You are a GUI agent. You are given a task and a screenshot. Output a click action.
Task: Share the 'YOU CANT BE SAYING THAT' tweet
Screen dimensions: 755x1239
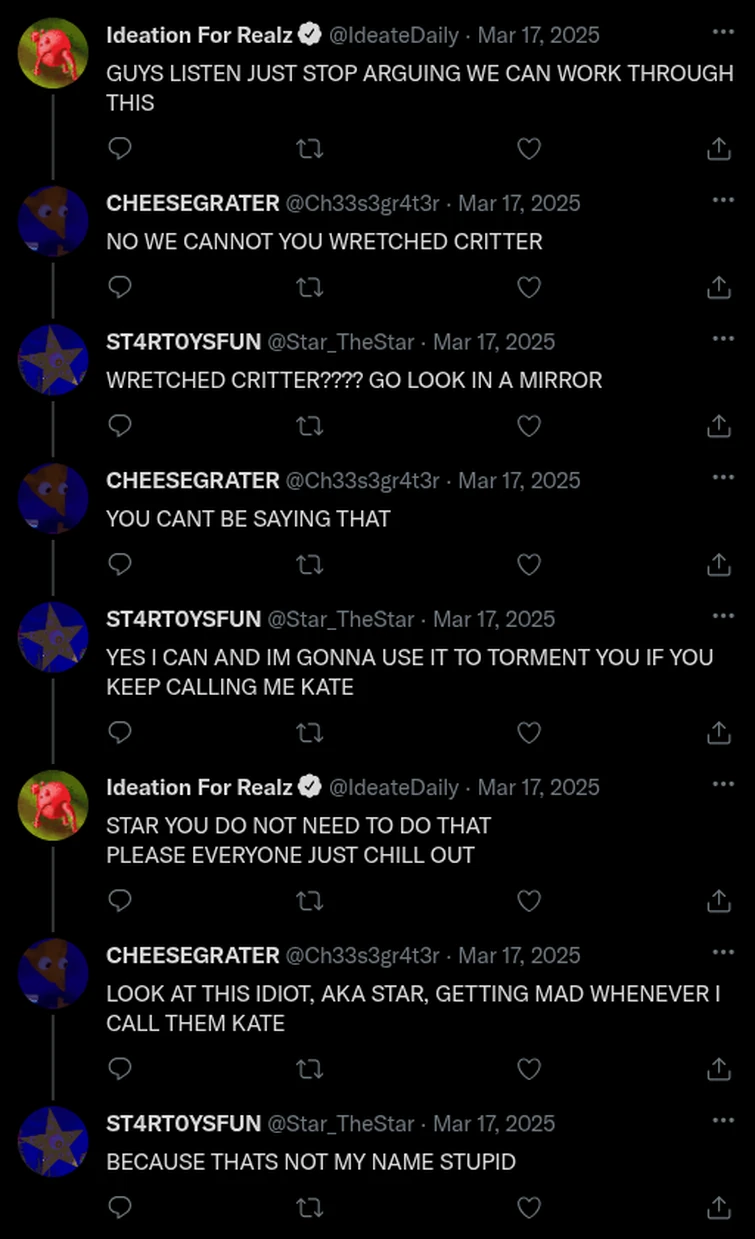tap(718, 565)
